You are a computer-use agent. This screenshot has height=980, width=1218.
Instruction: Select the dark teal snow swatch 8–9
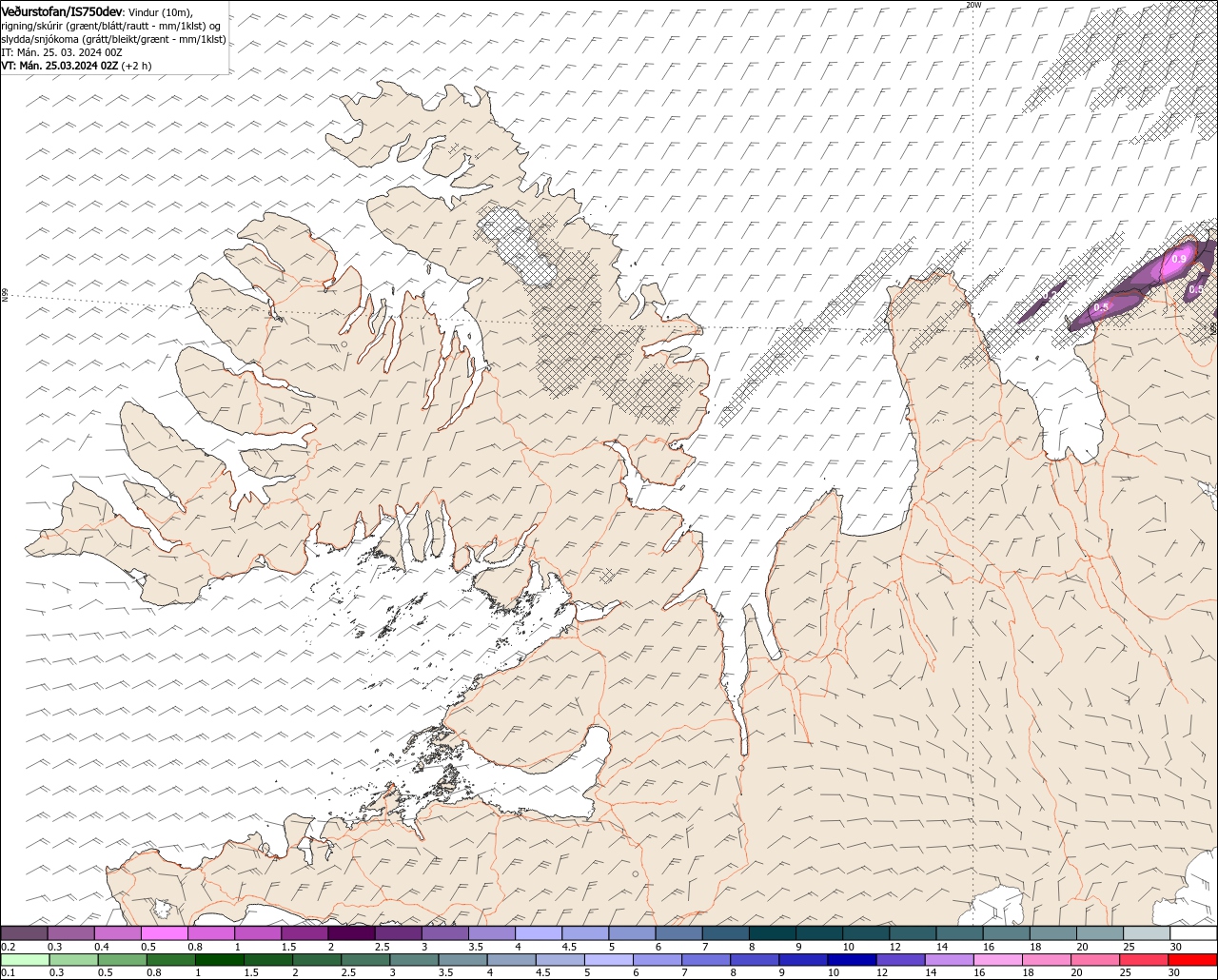(x=772, y=933)
